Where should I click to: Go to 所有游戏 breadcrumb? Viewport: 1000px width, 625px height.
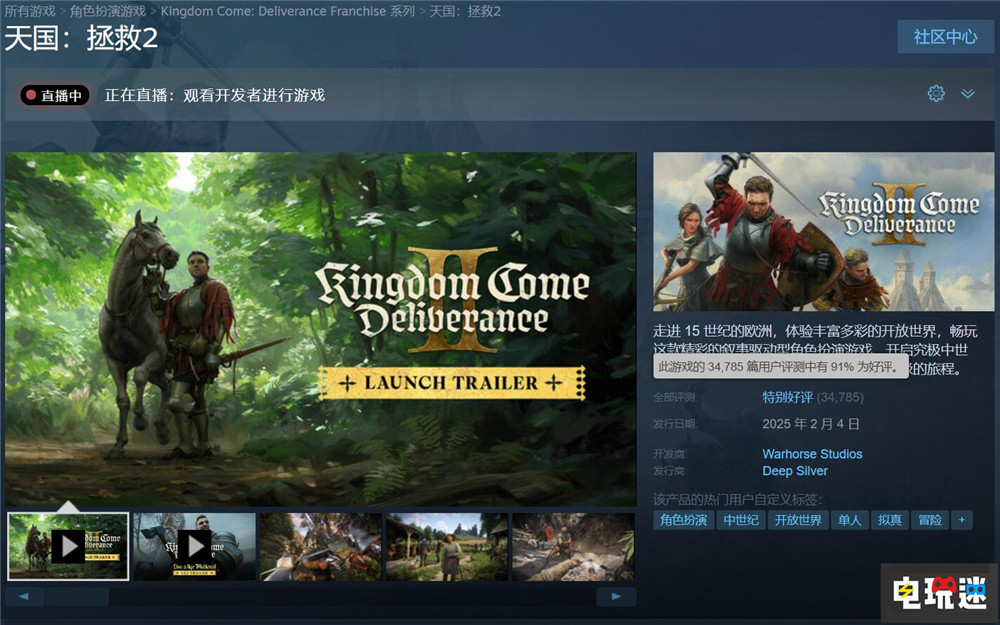pyautogui.click(x=30, y=11)
